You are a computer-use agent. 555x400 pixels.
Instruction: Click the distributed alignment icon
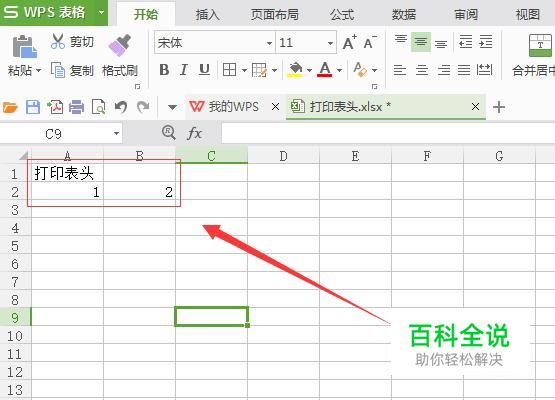click(484, 70)
